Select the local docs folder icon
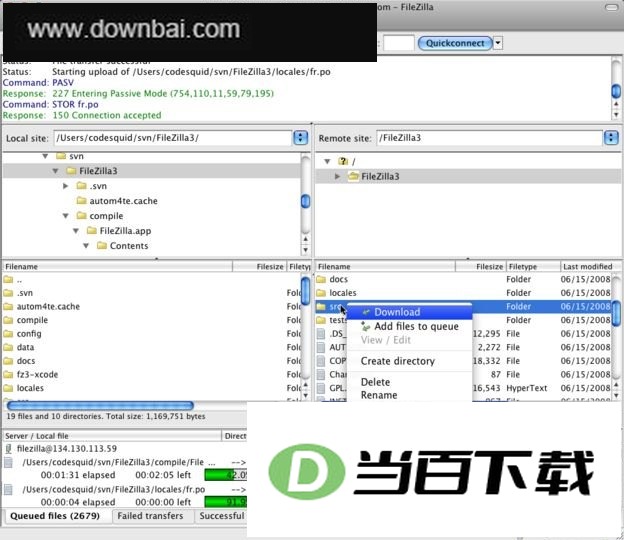This screenshot has width=624, height=540. (x=8, y=361)
